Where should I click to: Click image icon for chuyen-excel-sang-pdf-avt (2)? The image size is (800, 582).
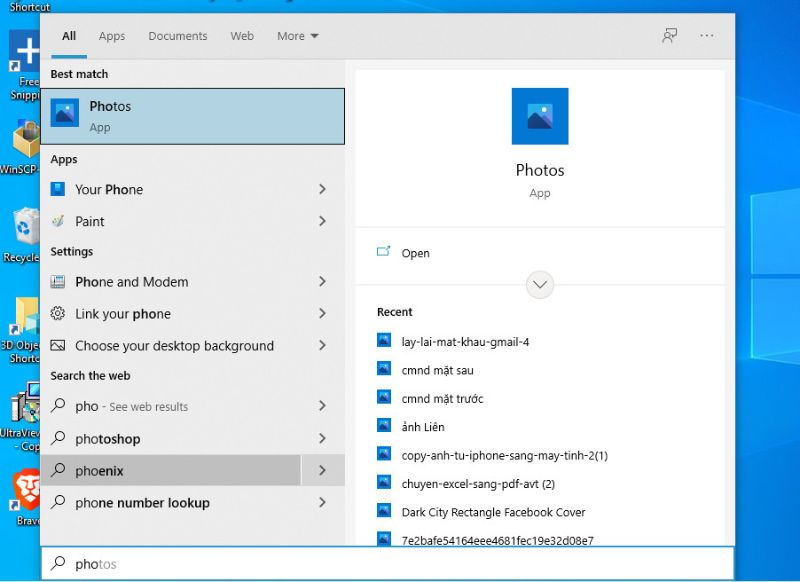[x=384, y=482]
